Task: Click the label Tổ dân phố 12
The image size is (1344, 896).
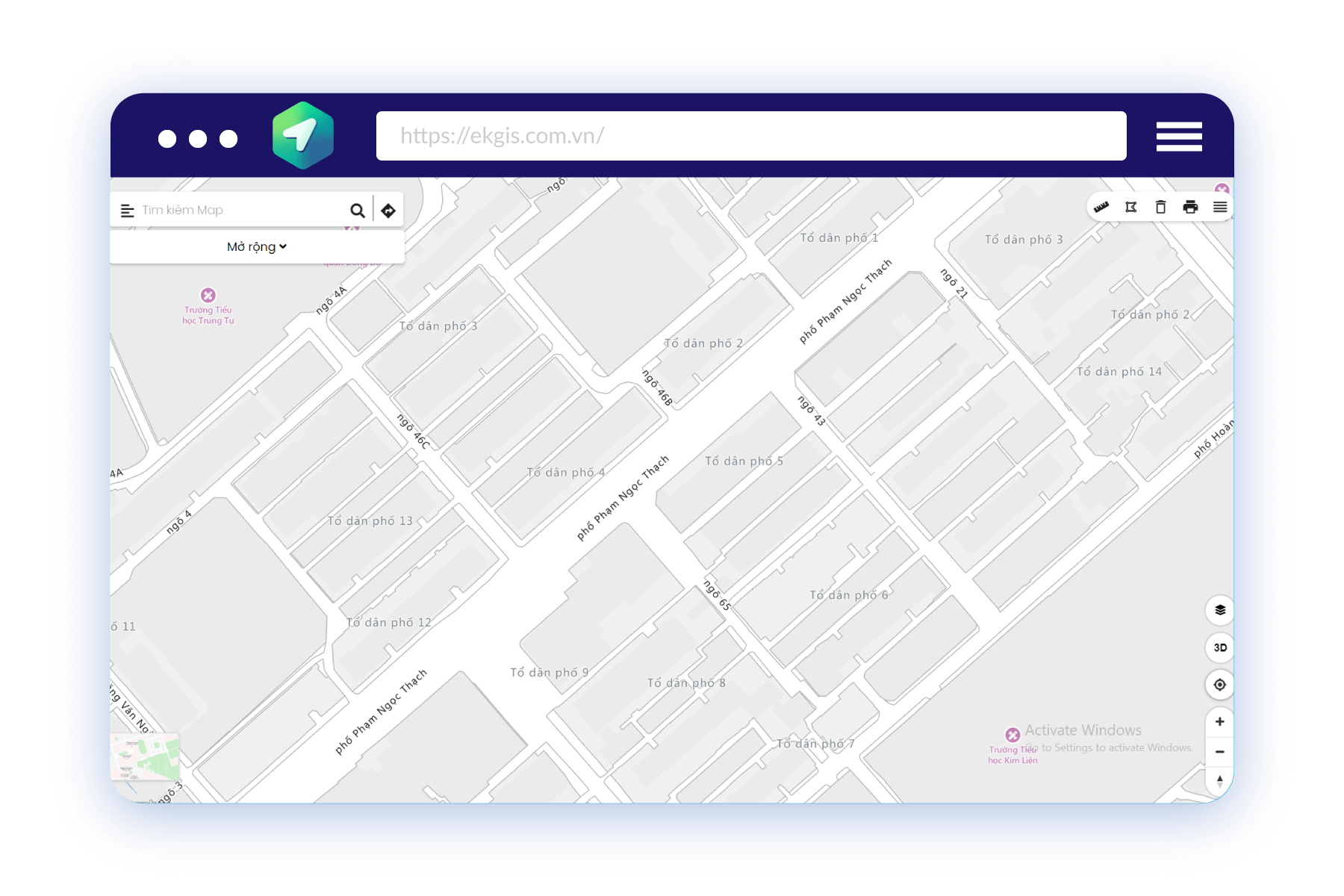Action: click(389, 622)
